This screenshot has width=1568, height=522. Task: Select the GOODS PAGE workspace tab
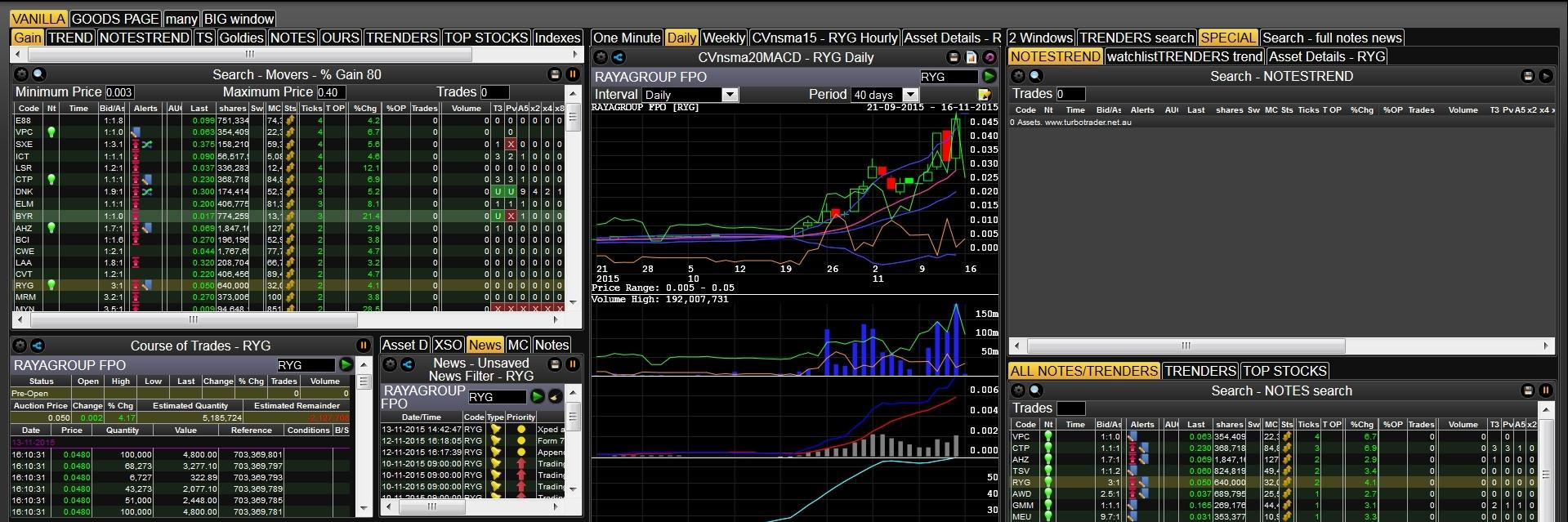115,19
